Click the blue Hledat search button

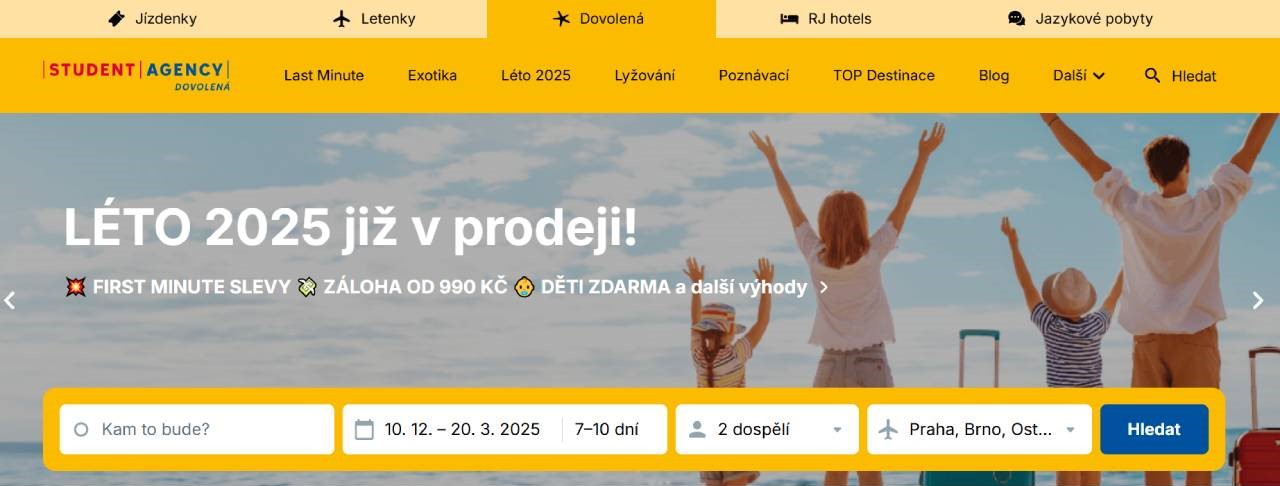click(x=1154, y=429)
